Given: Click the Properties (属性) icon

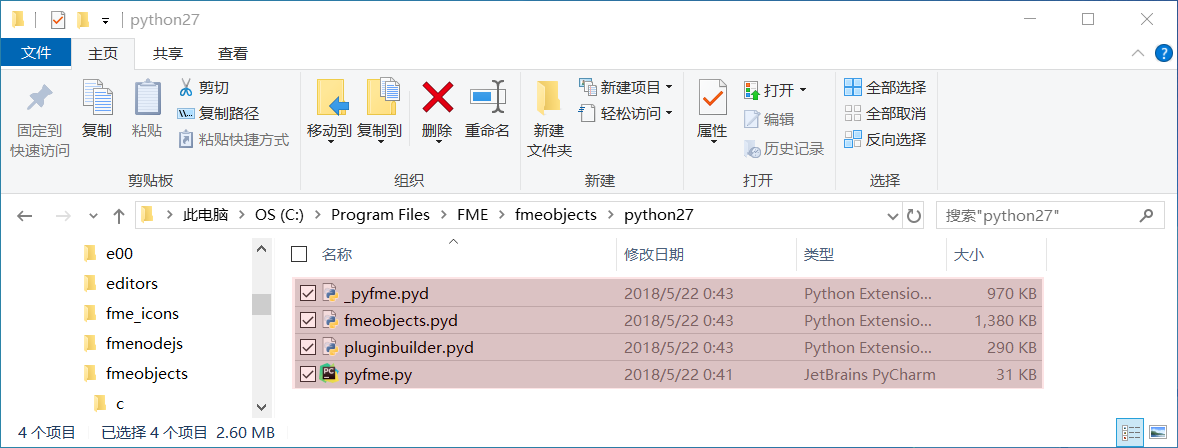Looking at the screenshot, I should [x=712, y=99].
